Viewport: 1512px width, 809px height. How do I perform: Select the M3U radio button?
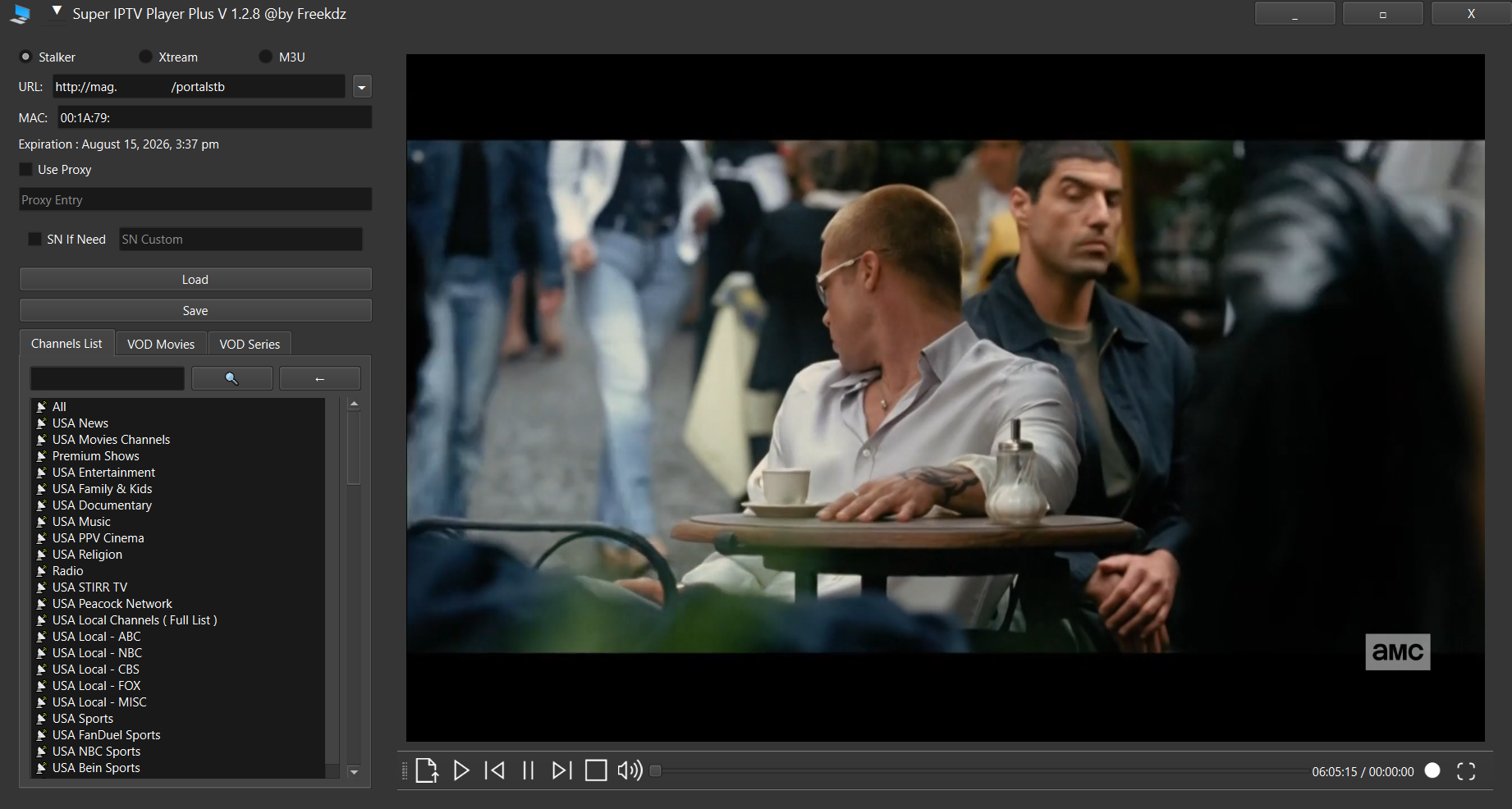point(265,57)
